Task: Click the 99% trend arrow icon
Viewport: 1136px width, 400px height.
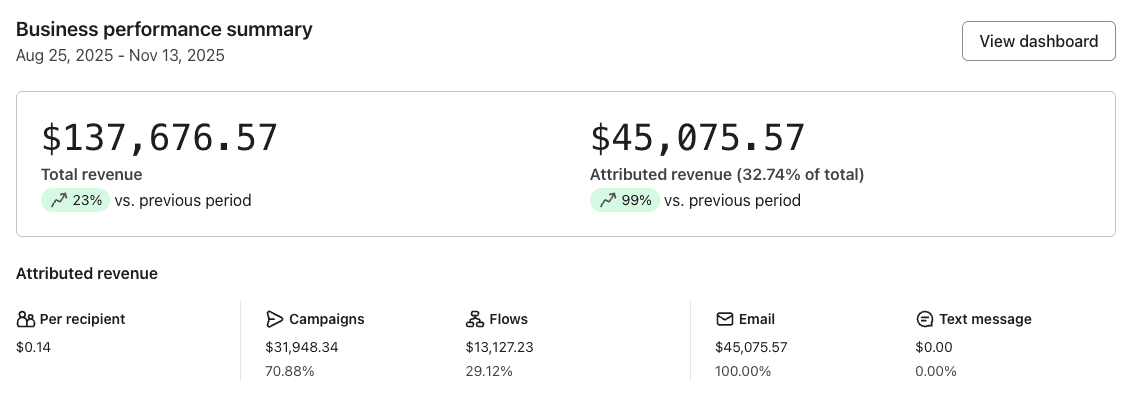Action: (x=609, y=201)
